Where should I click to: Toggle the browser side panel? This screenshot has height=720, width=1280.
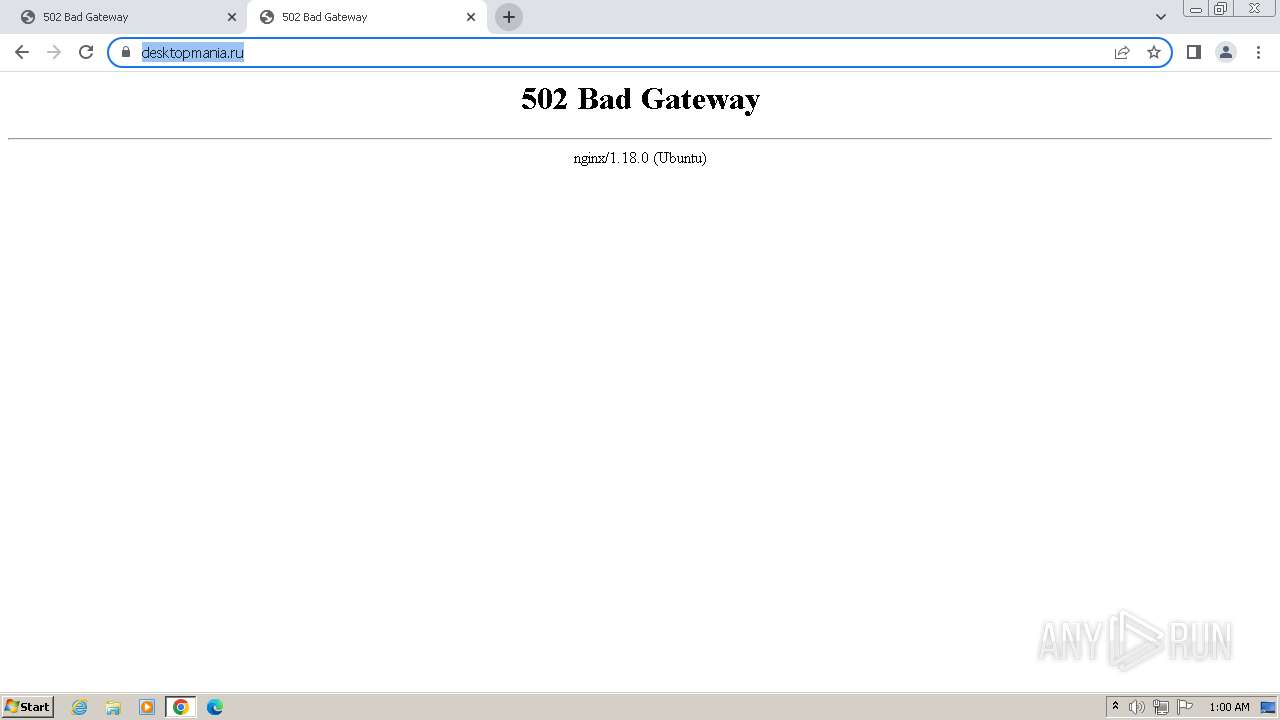[1193, 52]
